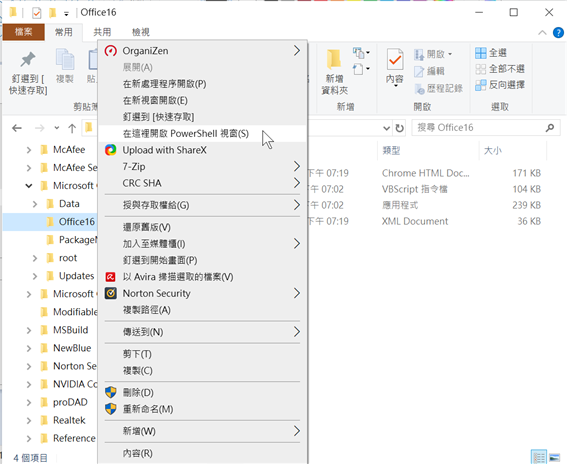The image size is (567, 464).
Task: Click the Back navigation arrow
Action: point(17,128)
